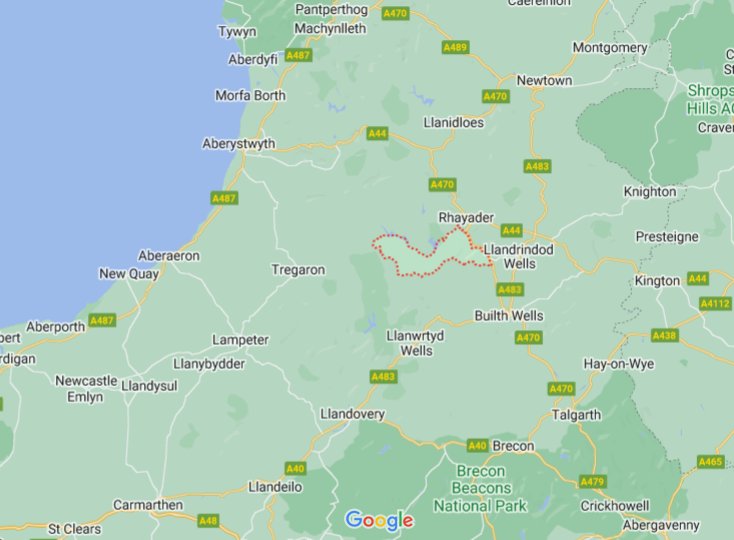Click the A487 road badge near Aberdyfi

click(x=298, y=55)
